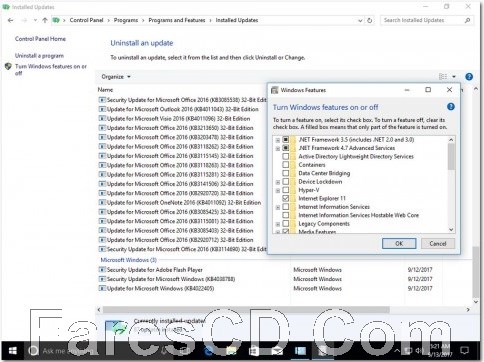The height and width of the screenshot is (362, 484).
Task: Enable Internet Information Services Hostable Web Core
Action: coord(286,215)
